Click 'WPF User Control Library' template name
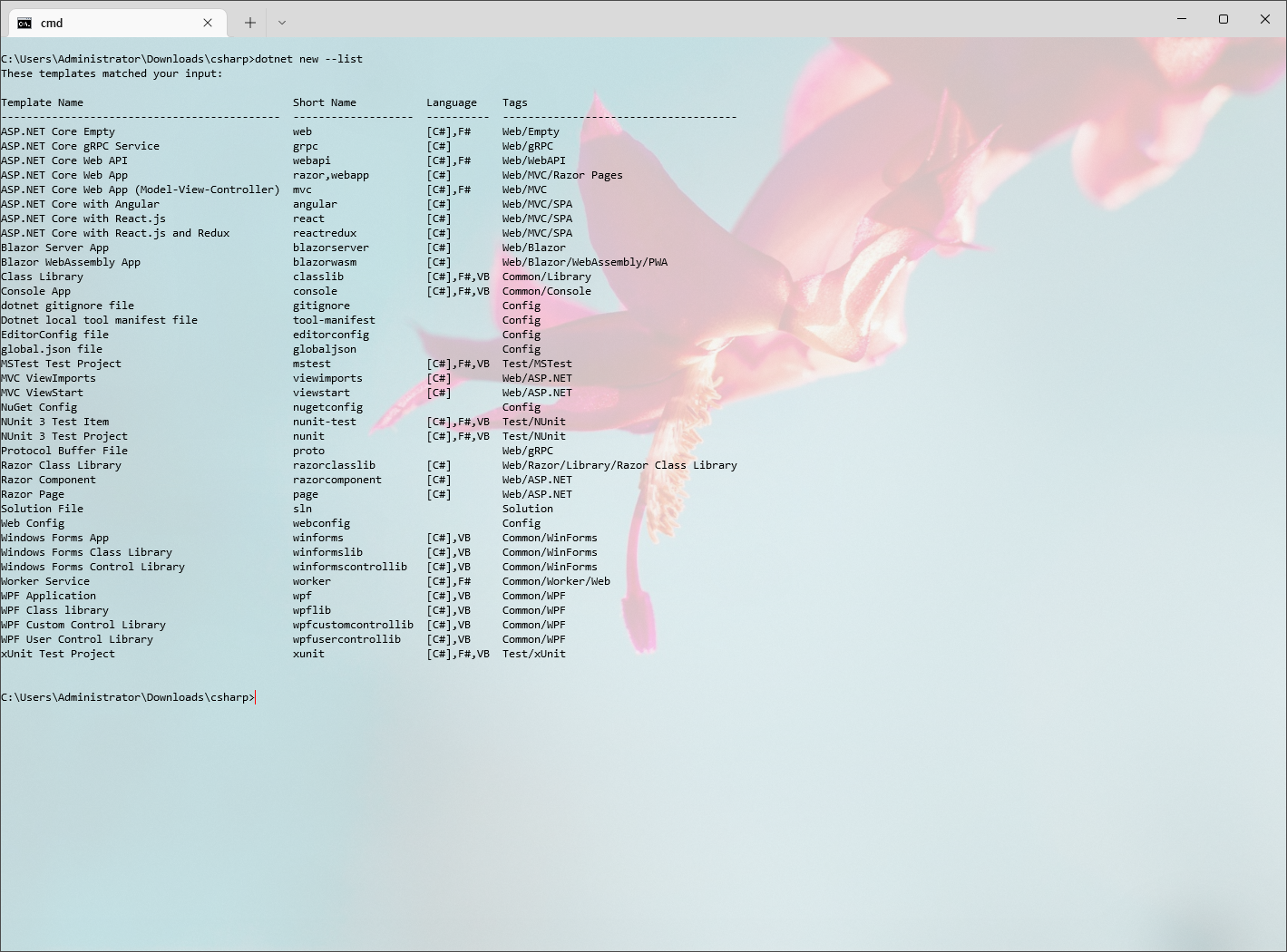 (77, 639)
